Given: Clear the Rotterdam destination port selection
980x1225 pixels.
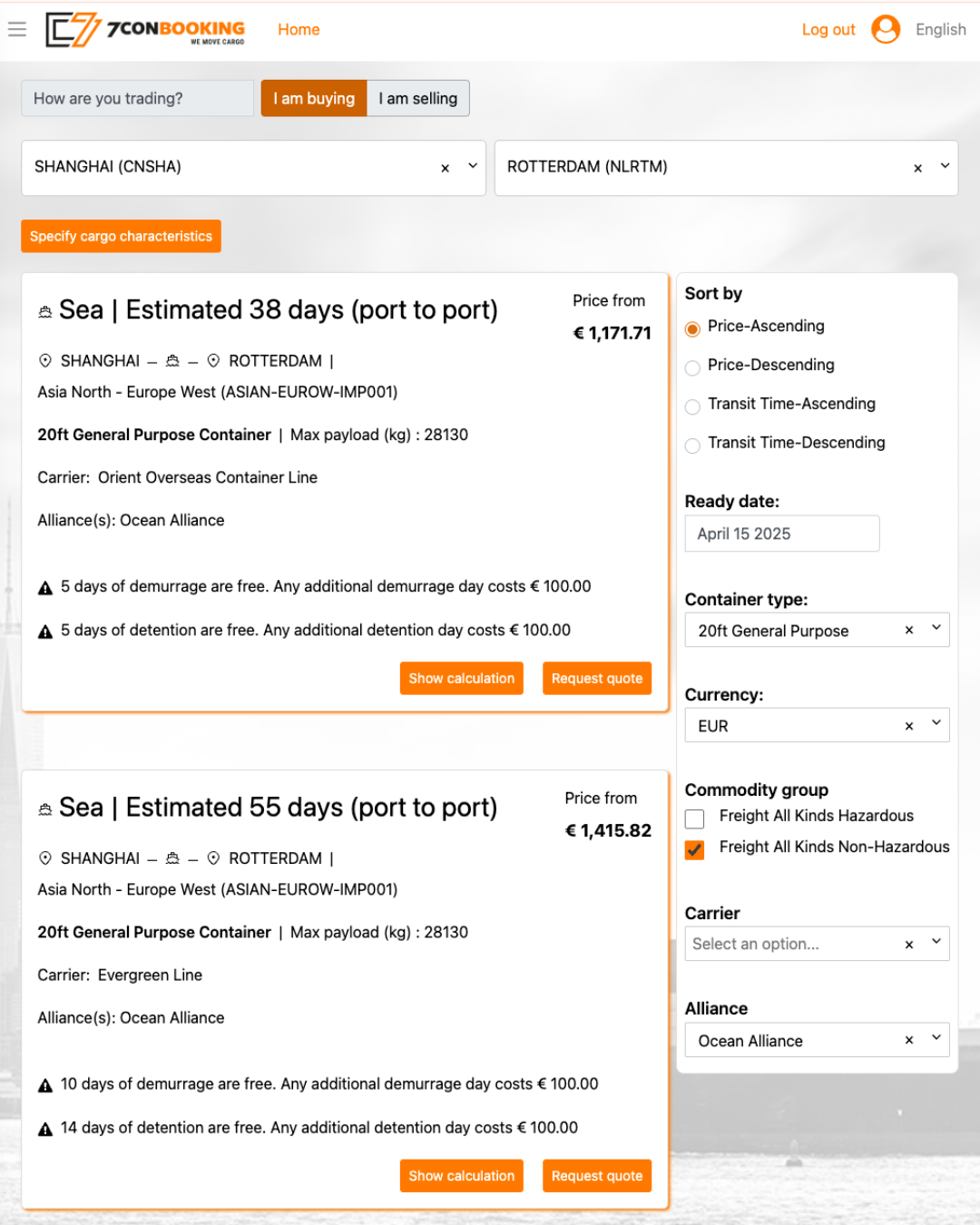Looking at the screenshot, I should coord(918,168).
